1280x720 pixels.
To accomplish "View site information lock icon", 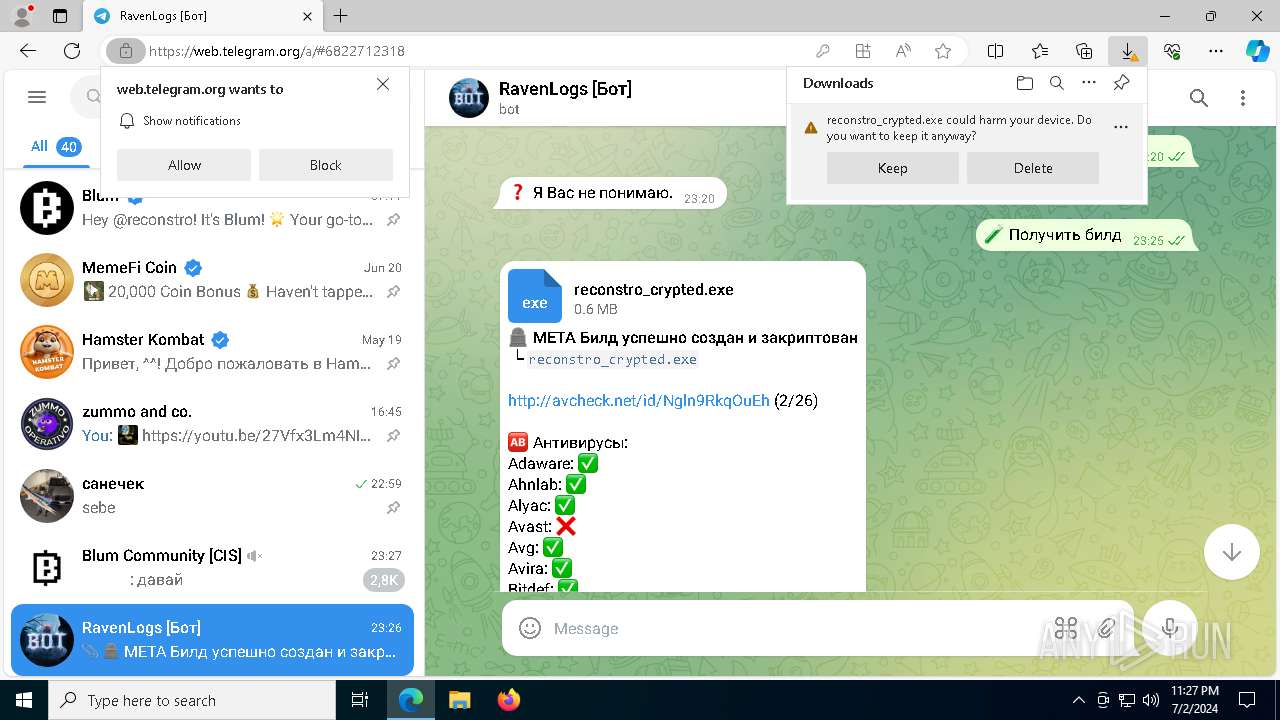I will (125, 51).
